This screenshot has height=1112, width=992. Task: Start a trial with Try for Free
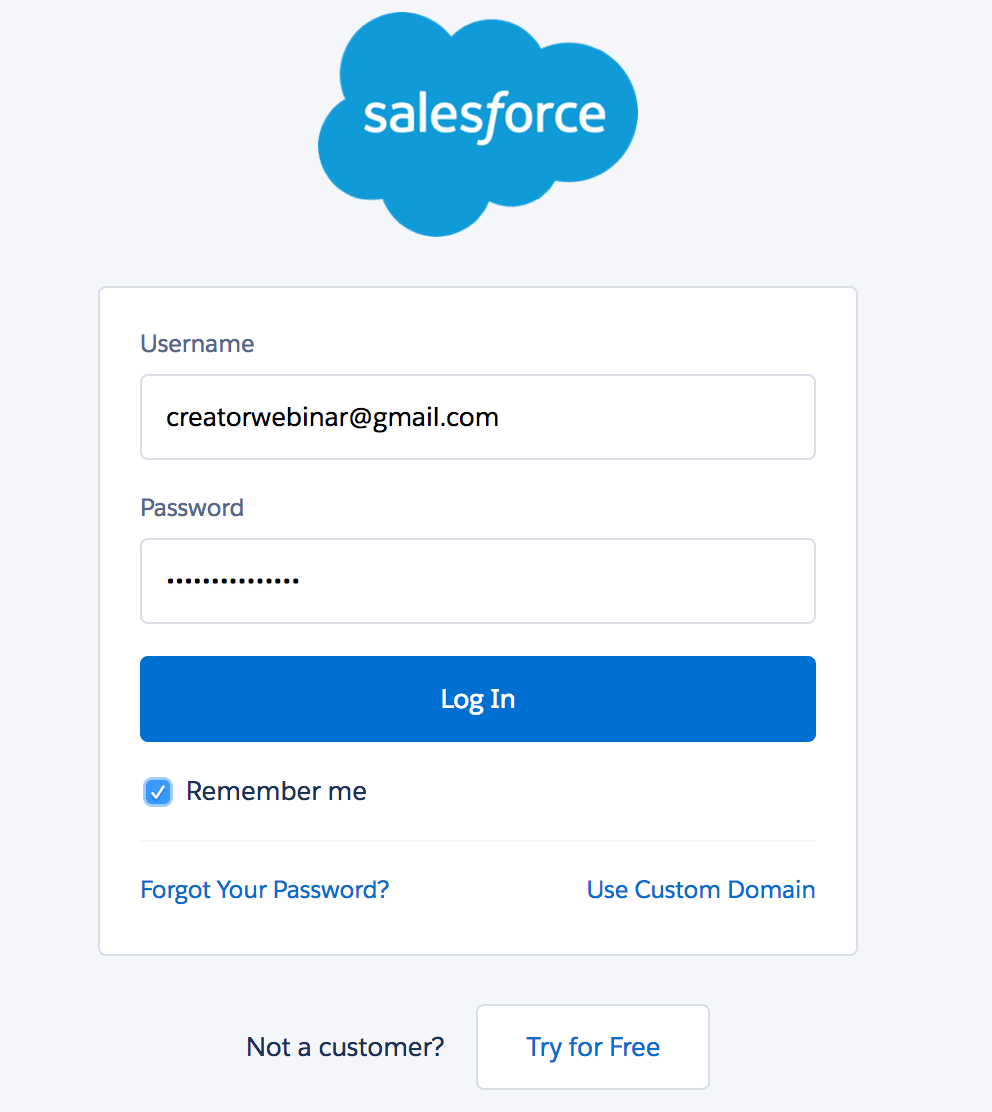pyautogui.click(x=592, y=1046)
